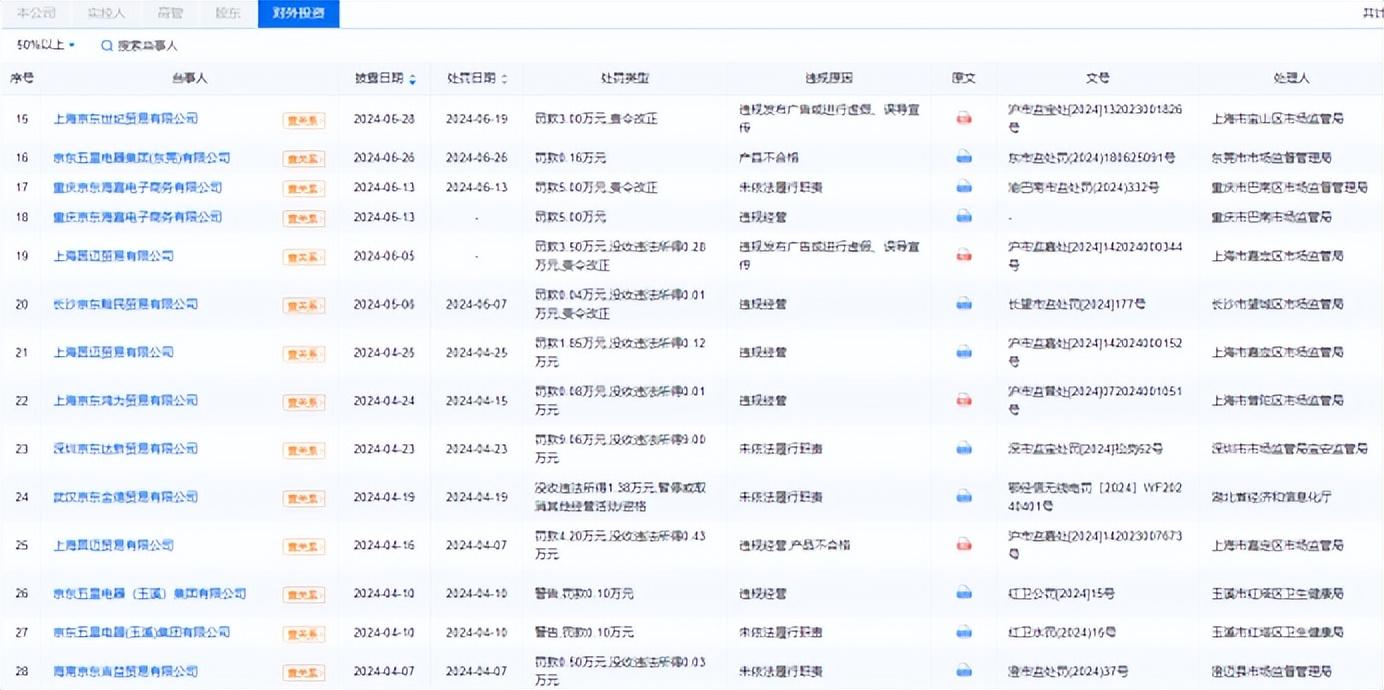1384x690 pixels.
Task: Open the company name link in row 28
Action: point(125,671)
